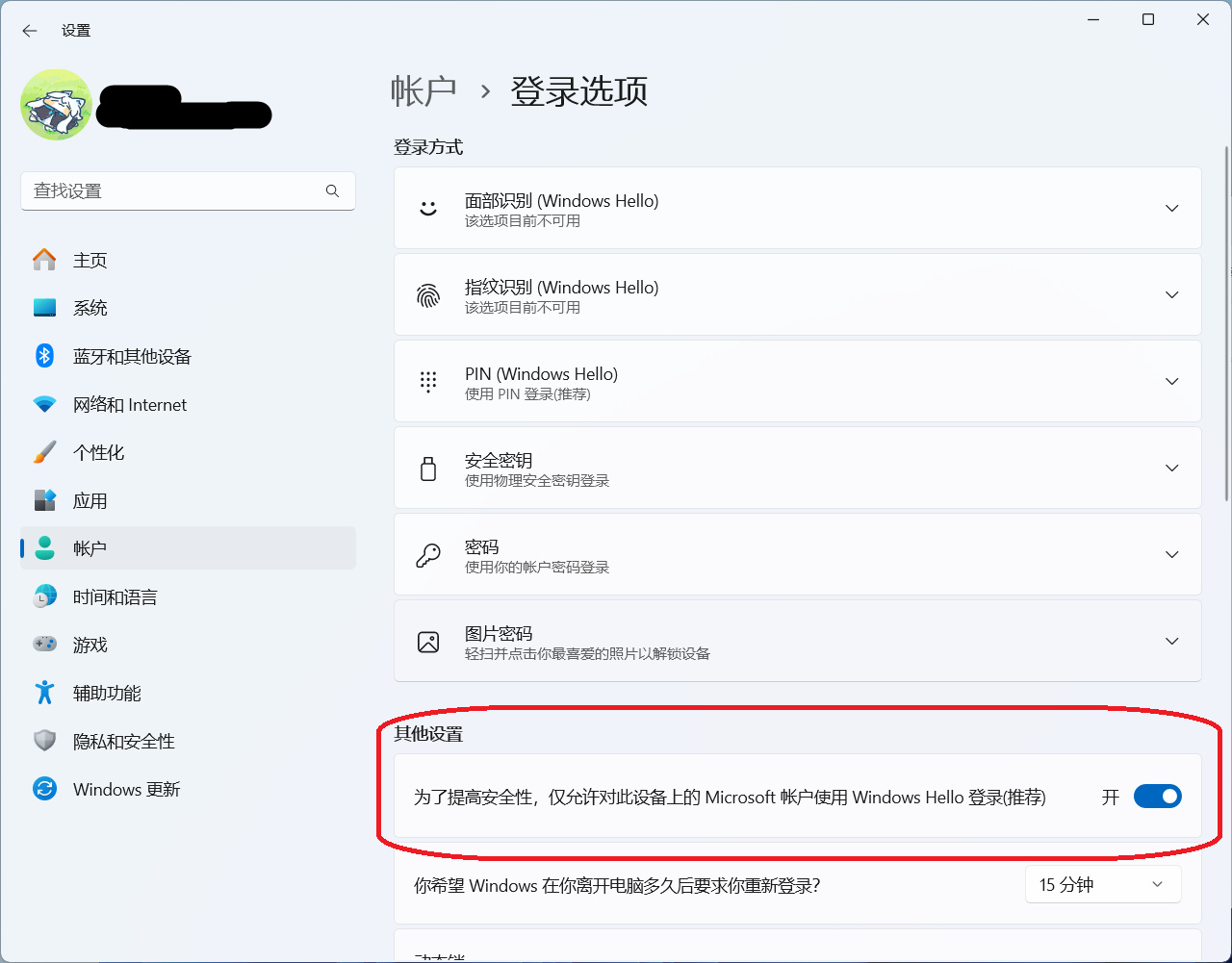1232x963 pixels.
Task: Click the 其他设置 section heading
Action: [428, 734]
